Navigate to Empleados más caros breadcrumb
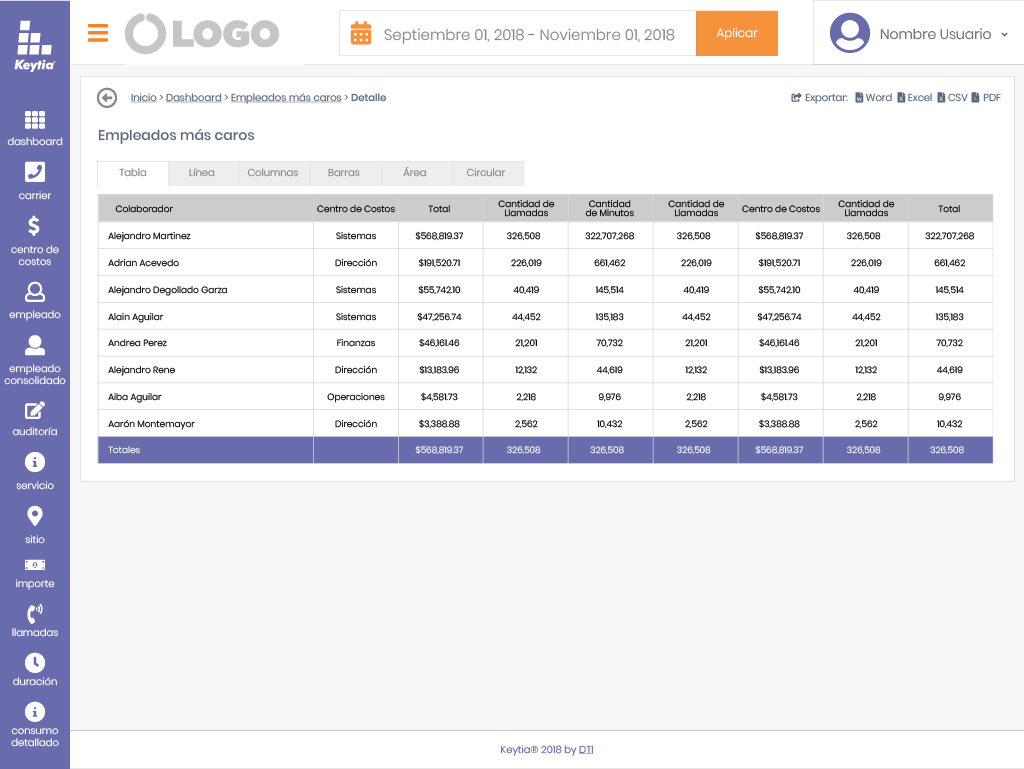This screenshot has width=1024, height=769. pyautogui.click(x=286, y=98)
